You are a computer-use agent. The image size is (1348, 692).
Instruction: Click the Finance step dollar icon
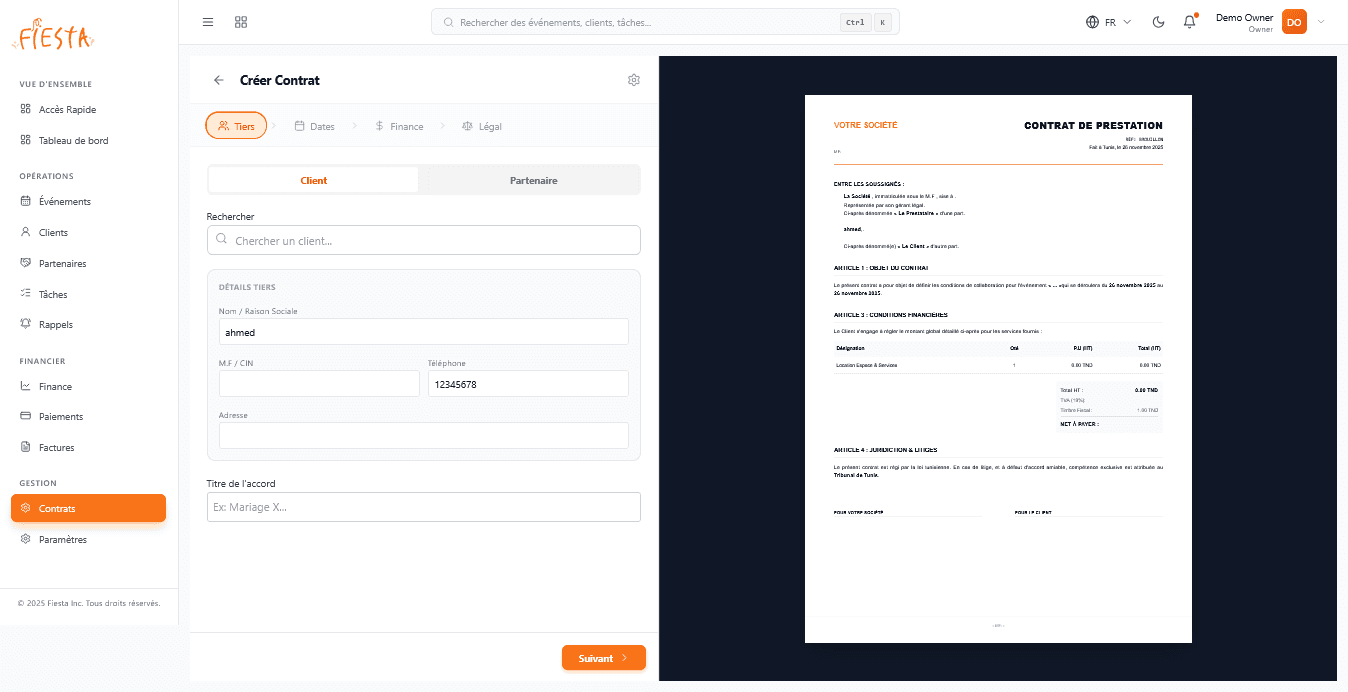[379, 126]
